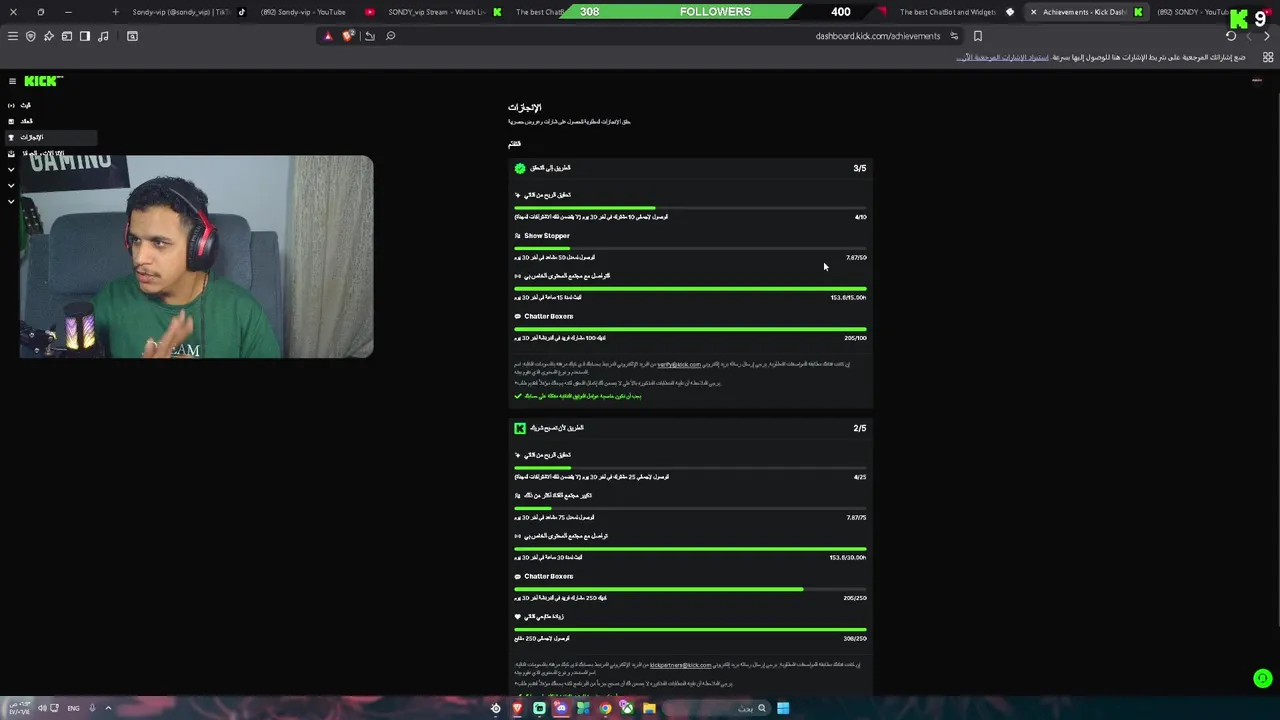Click the KICK logo
Viewport: 1280px width, 720px height.
43,81
